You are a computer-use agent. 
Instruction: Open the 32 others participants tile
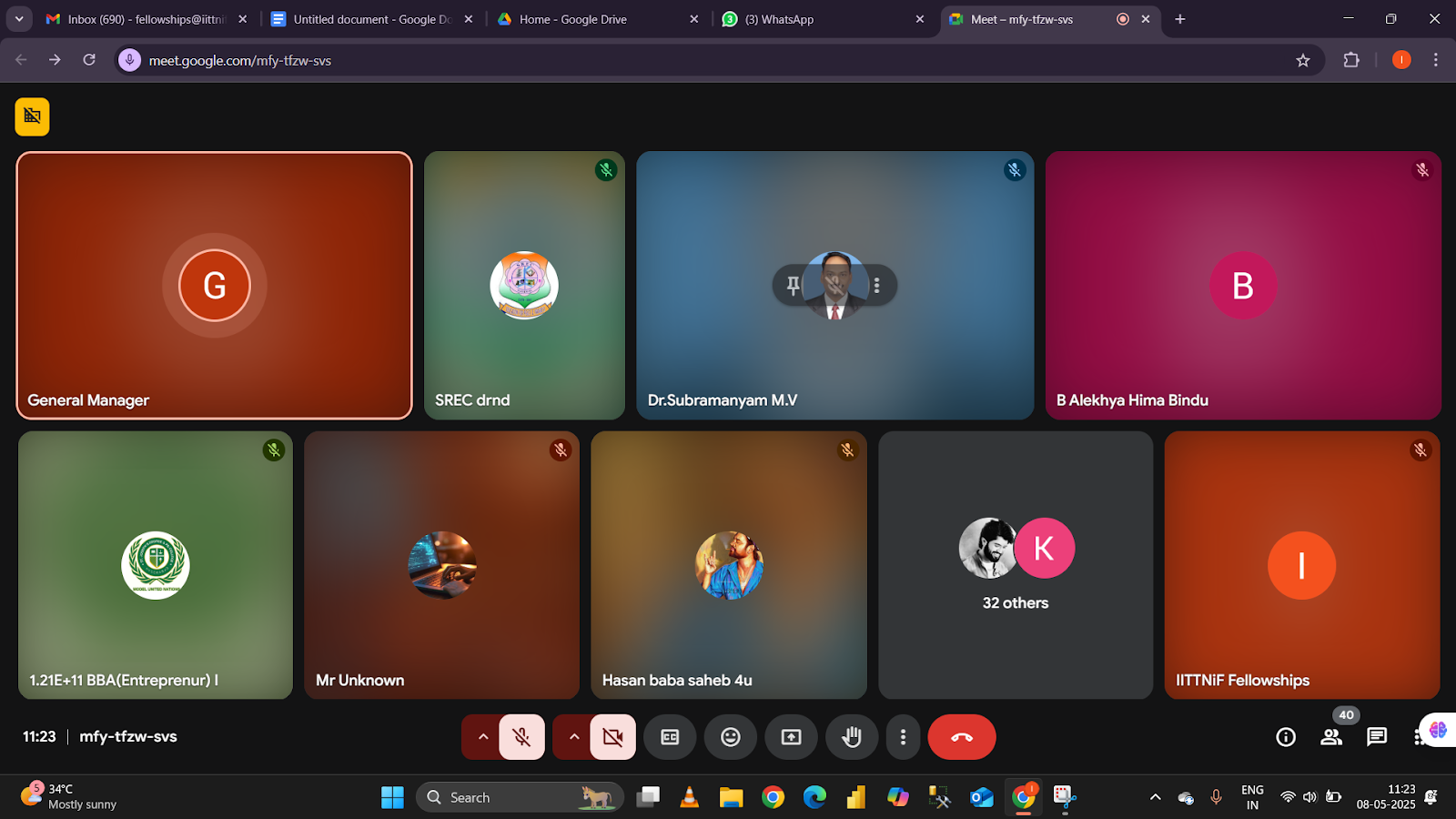pos(1016,565)
